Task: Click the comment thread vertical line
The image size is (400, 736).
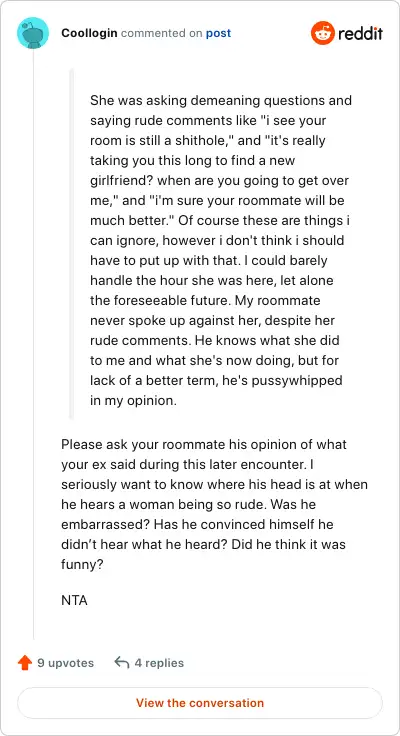Action: point(33,344)
